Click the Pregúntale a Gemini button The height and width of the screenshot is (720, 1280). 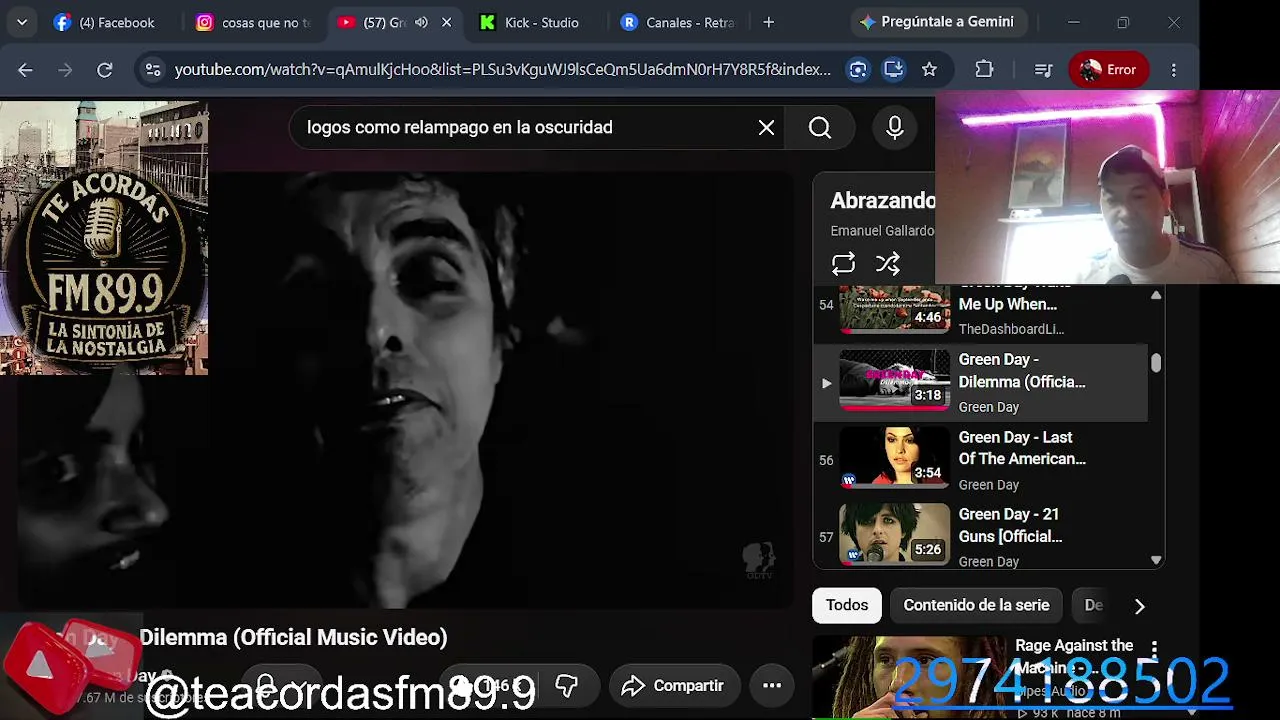936,22
